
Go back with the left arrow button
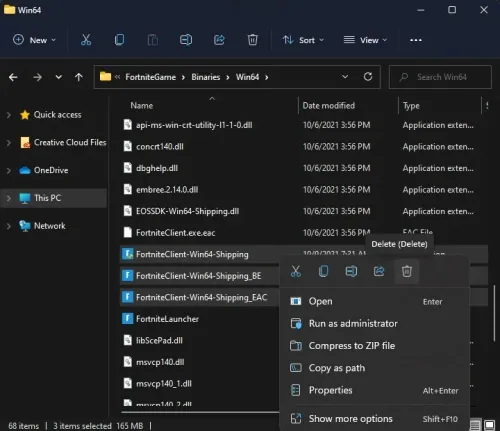[13, 77]
